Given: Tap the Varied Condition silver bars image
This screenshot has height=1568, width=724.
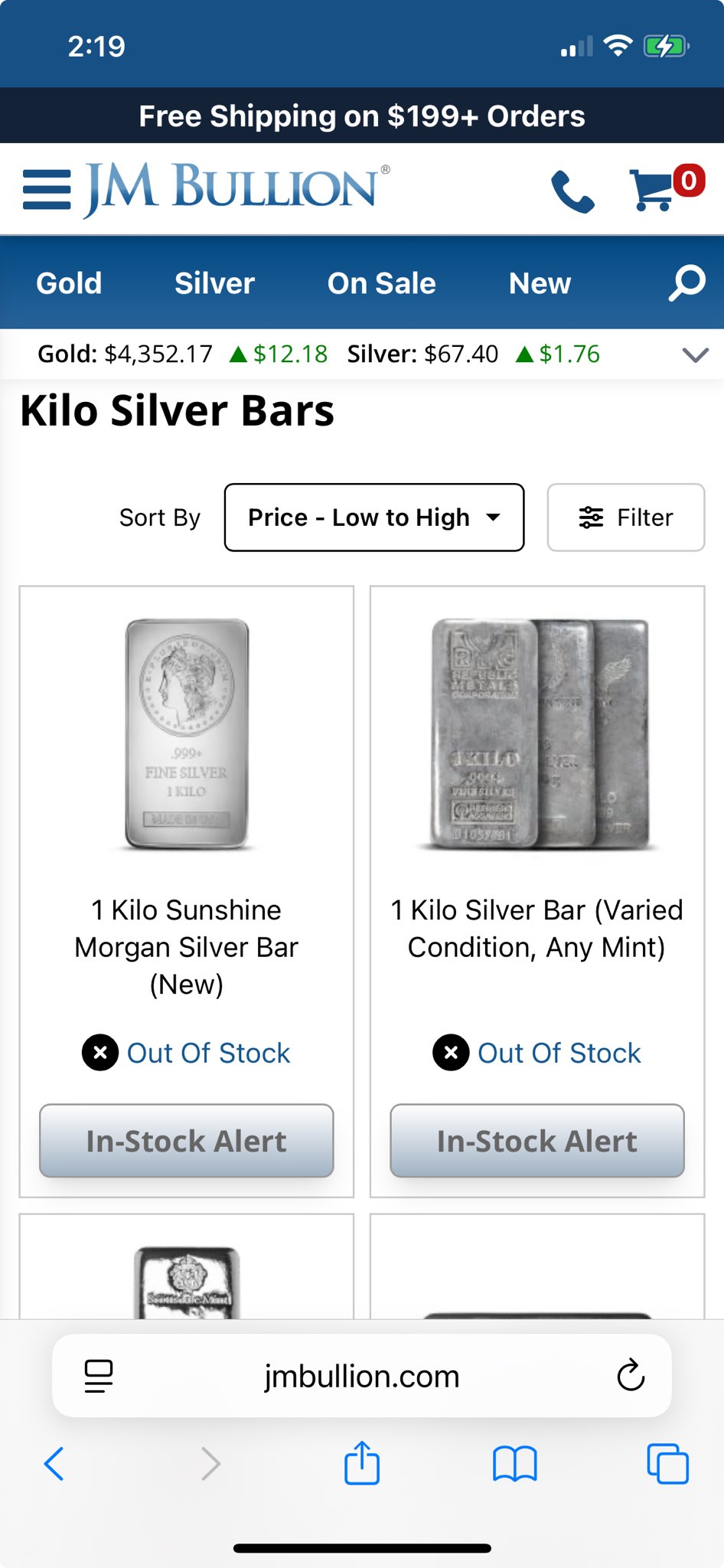Looking at the screenshot, I should (x=537, y=733).
